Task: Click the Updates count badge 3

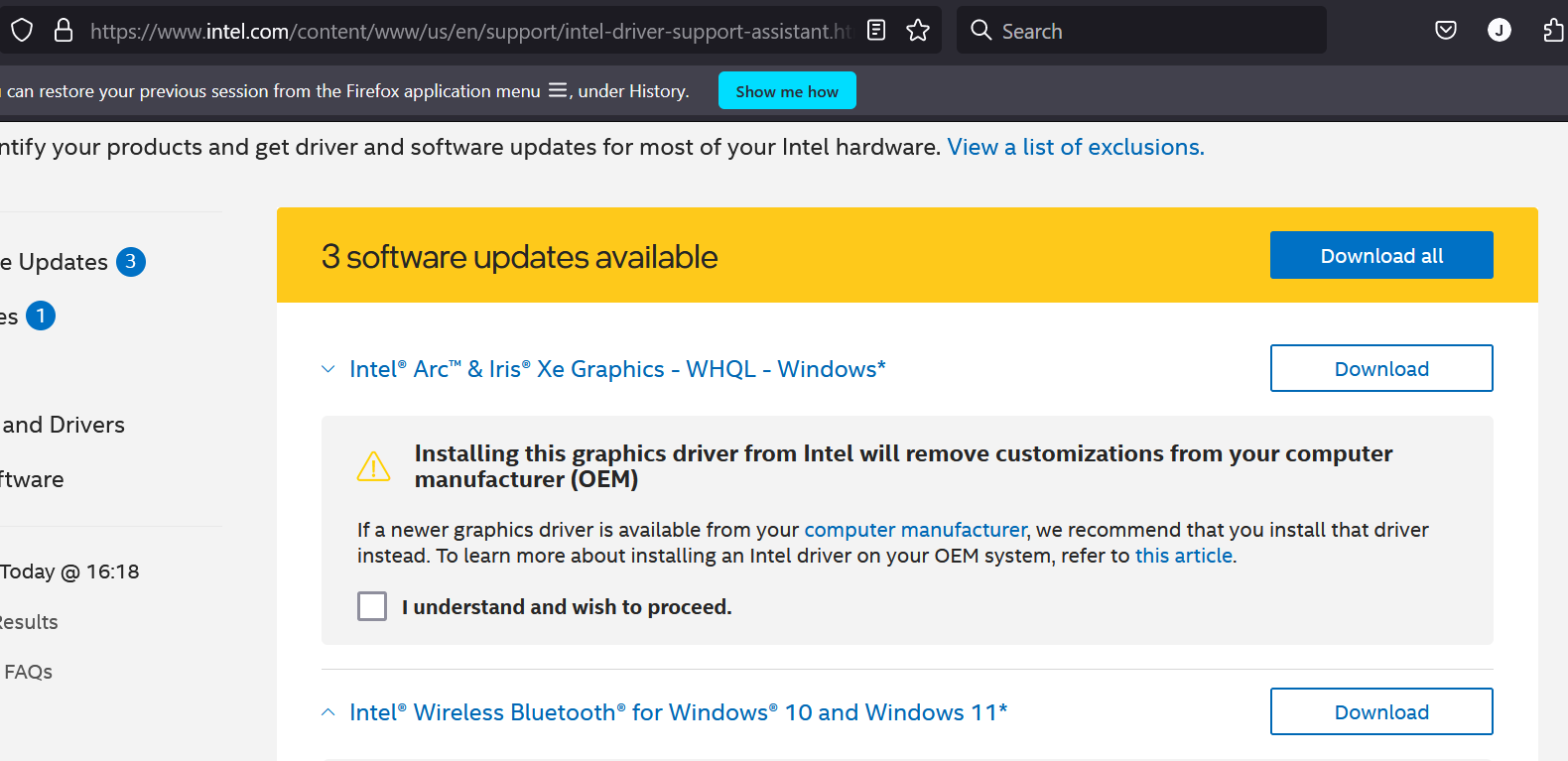Action: [x=131, y=262]
